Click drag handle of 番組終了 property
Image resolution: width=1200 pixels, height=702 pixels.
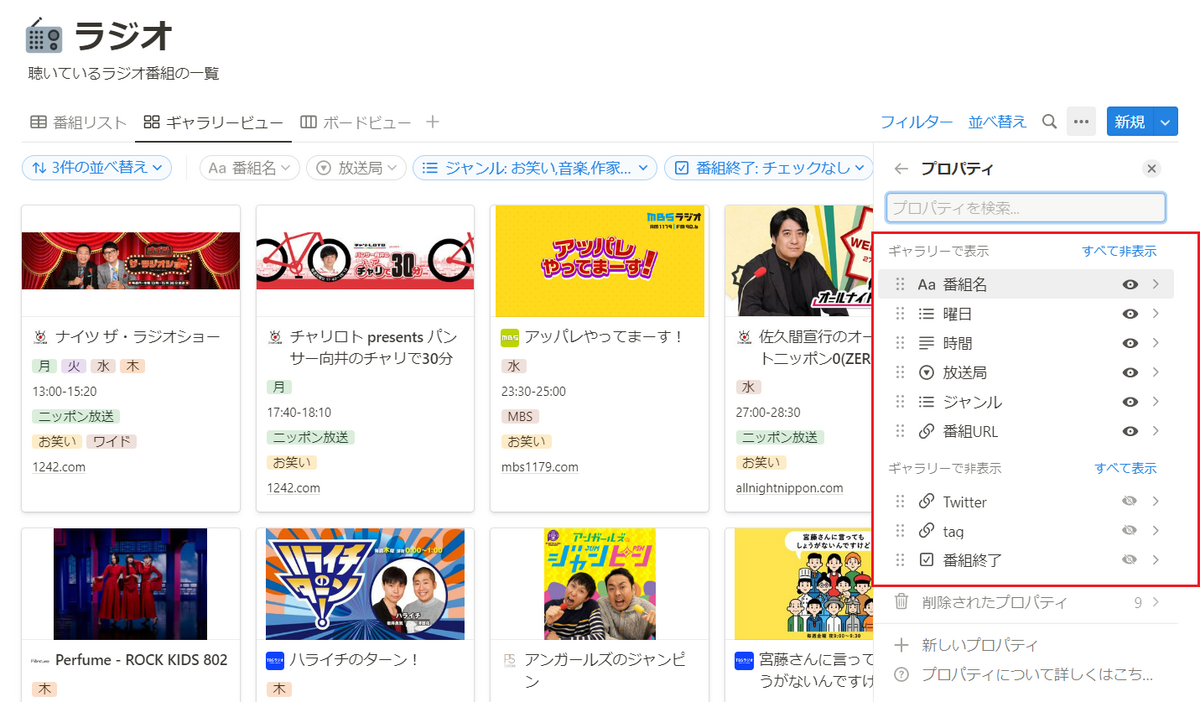[900, 560]
